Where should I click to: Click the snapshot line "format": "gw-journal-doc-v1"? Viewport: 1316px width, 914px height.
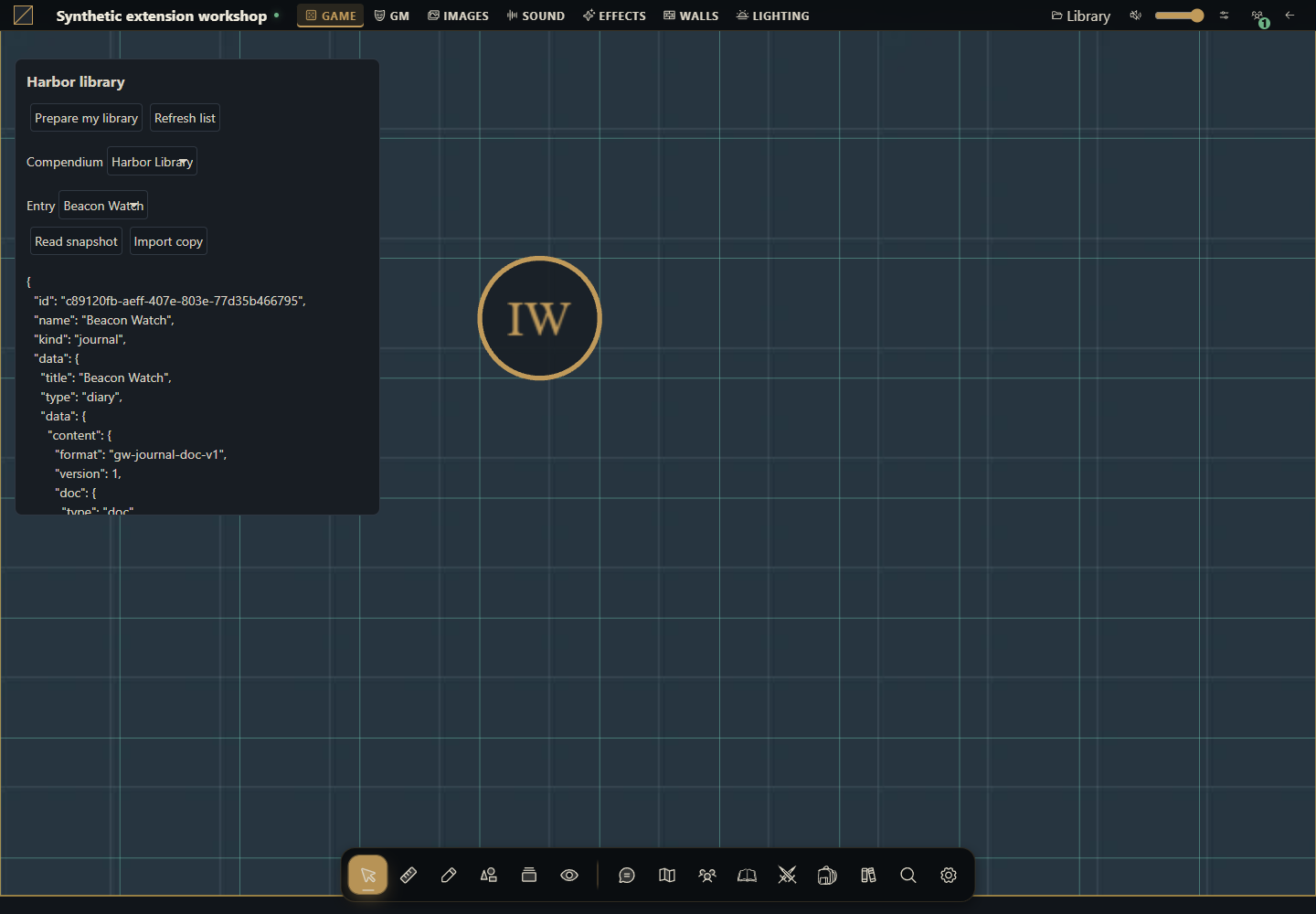[x=141, y=454]
